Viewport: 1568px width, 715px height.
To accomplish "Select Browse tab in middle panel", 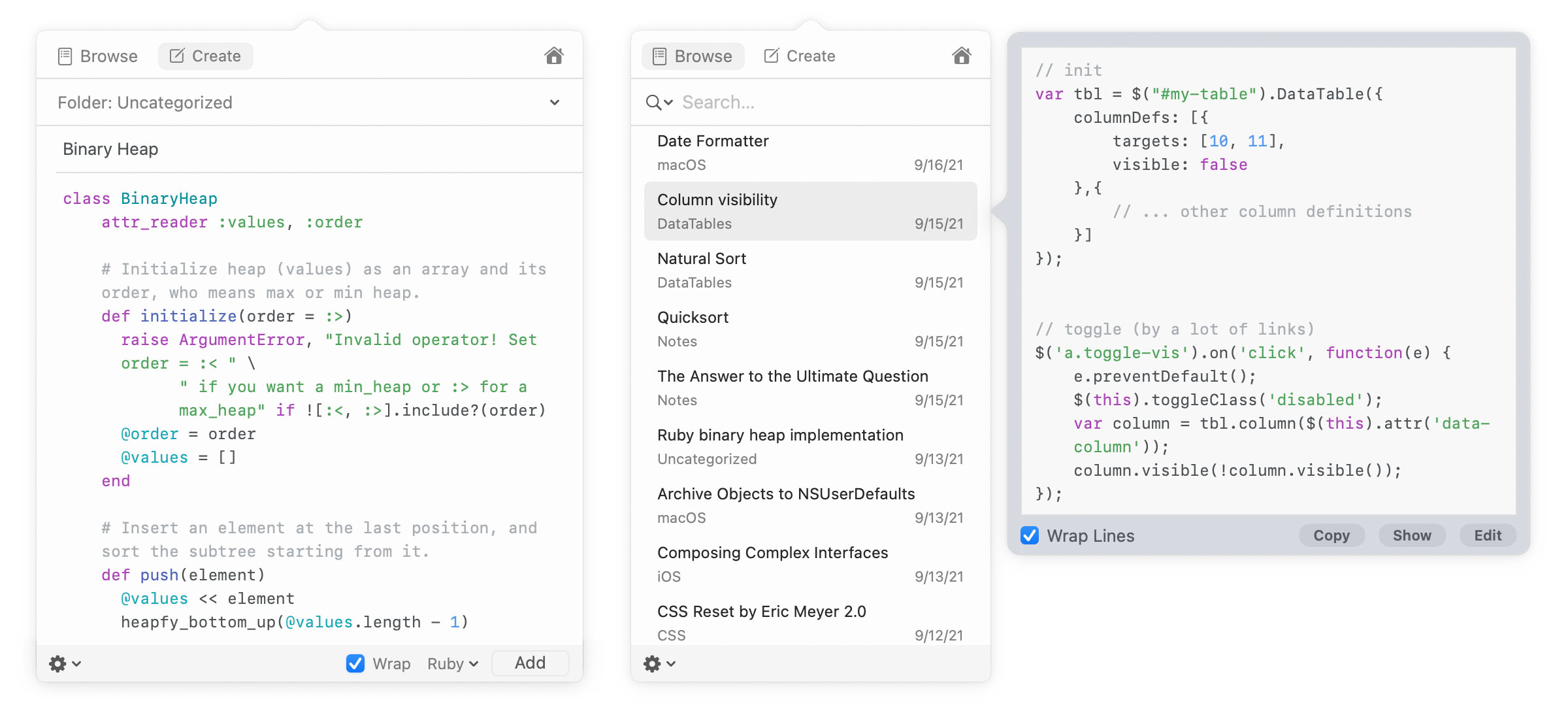I will coord(693,56).
